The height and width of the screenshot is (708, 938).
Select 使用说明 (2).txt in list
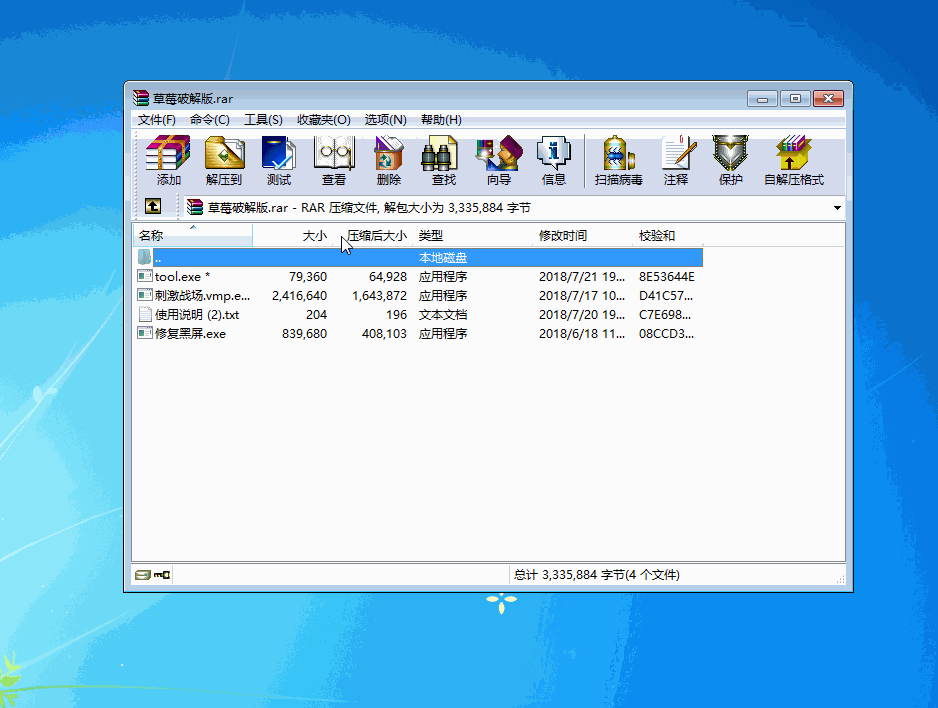pyautogui.click(x=196, y=315)
